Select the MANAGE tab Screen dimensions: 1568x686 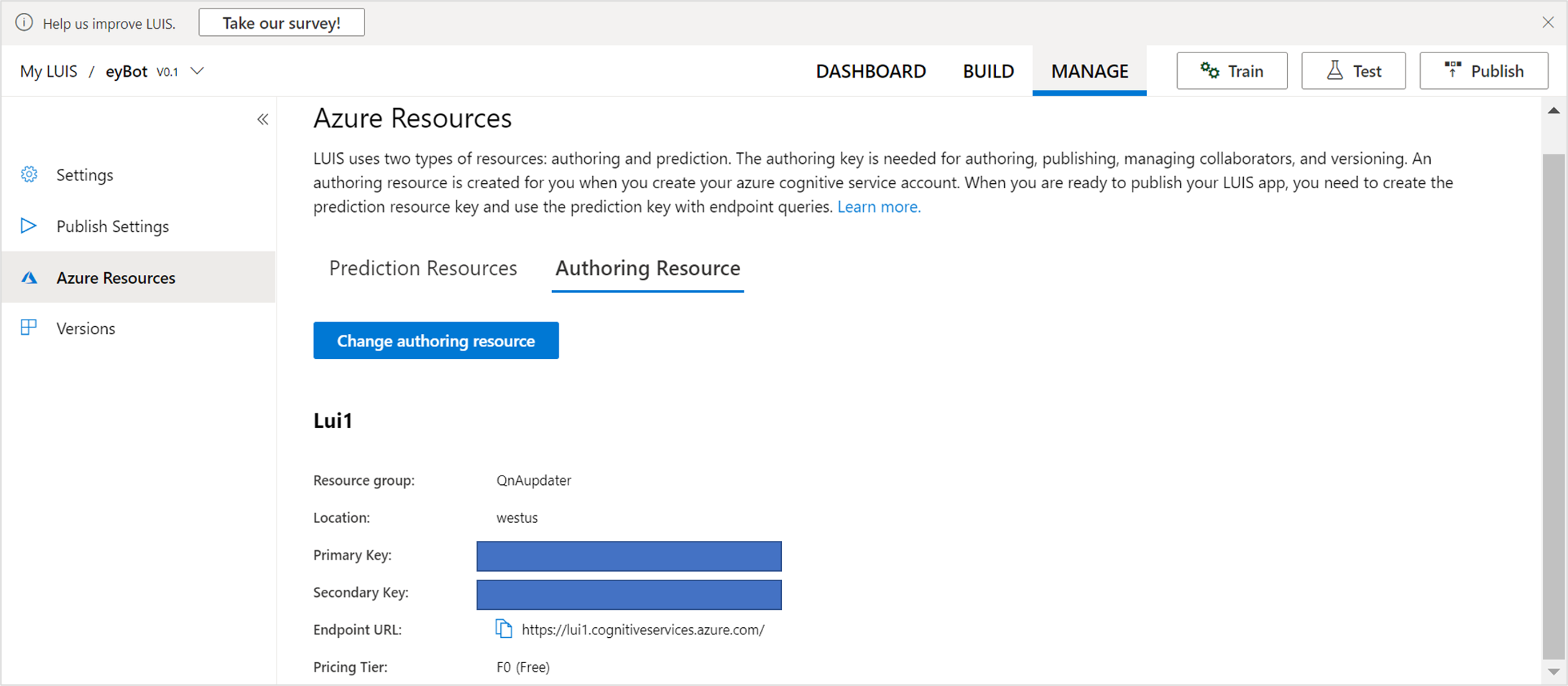(1089, 71)
